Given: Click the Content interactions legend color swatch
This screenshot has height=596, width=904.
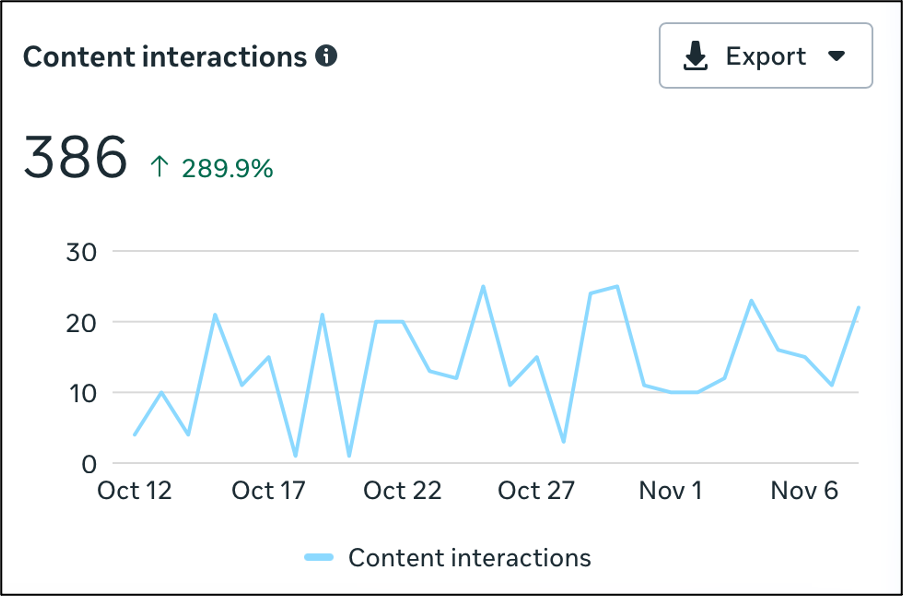Looking at the screenshot, I should coord(319,557).
